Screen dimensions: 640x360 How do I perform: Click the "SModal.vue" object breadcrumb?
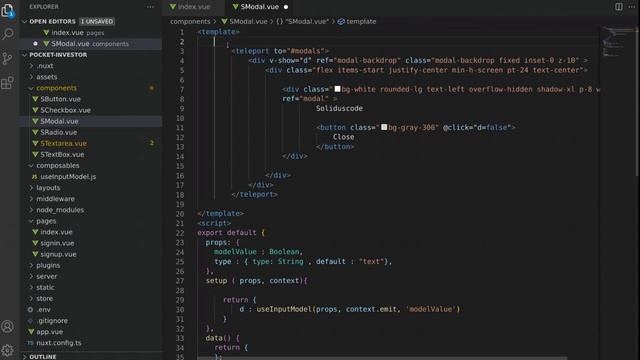pyautogui.click(x=303, y=22)
